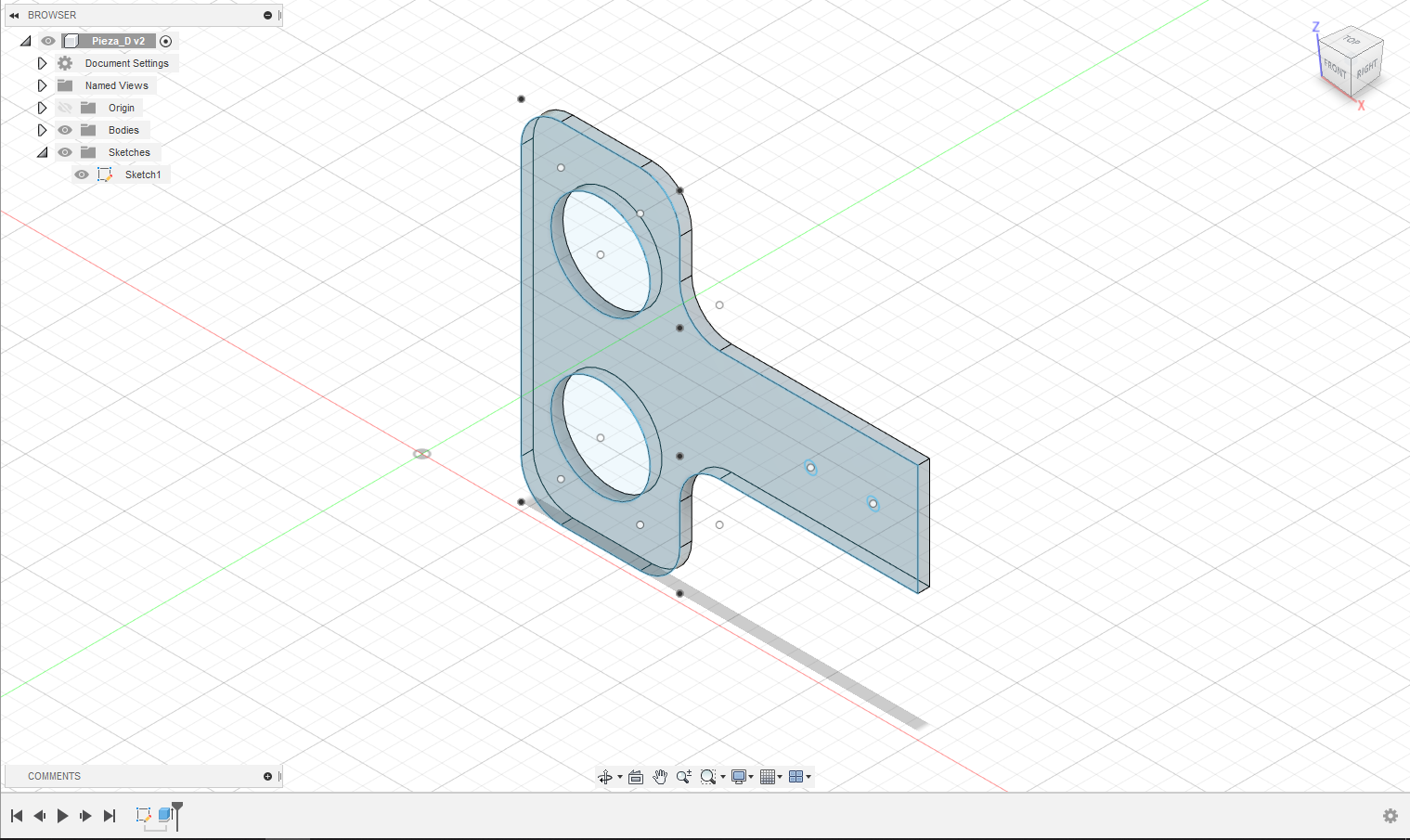Select the Pieza_D v2 root node label
Image resolution: width=1410 pixels, height=840 pixels.
[118, 41]
